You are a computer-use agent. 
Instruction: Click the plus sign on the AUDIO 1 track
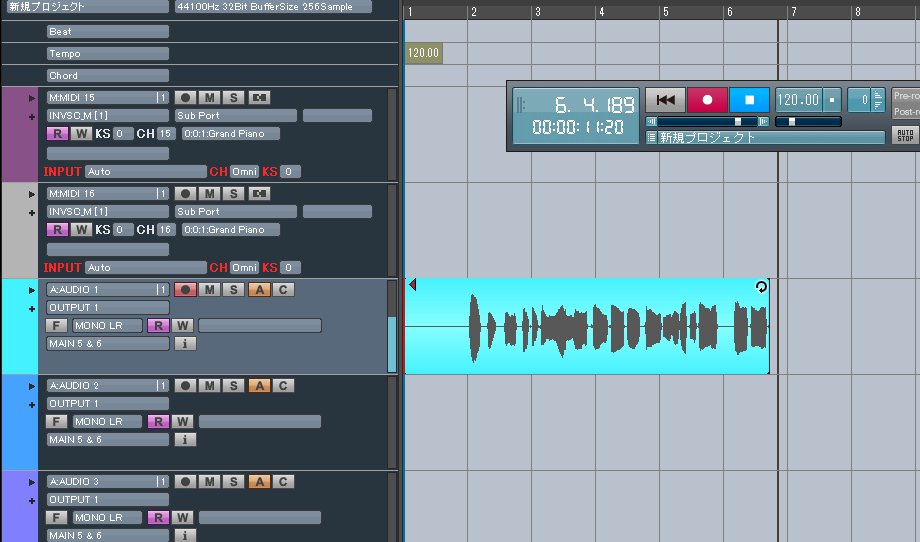[x=32, y=309]
